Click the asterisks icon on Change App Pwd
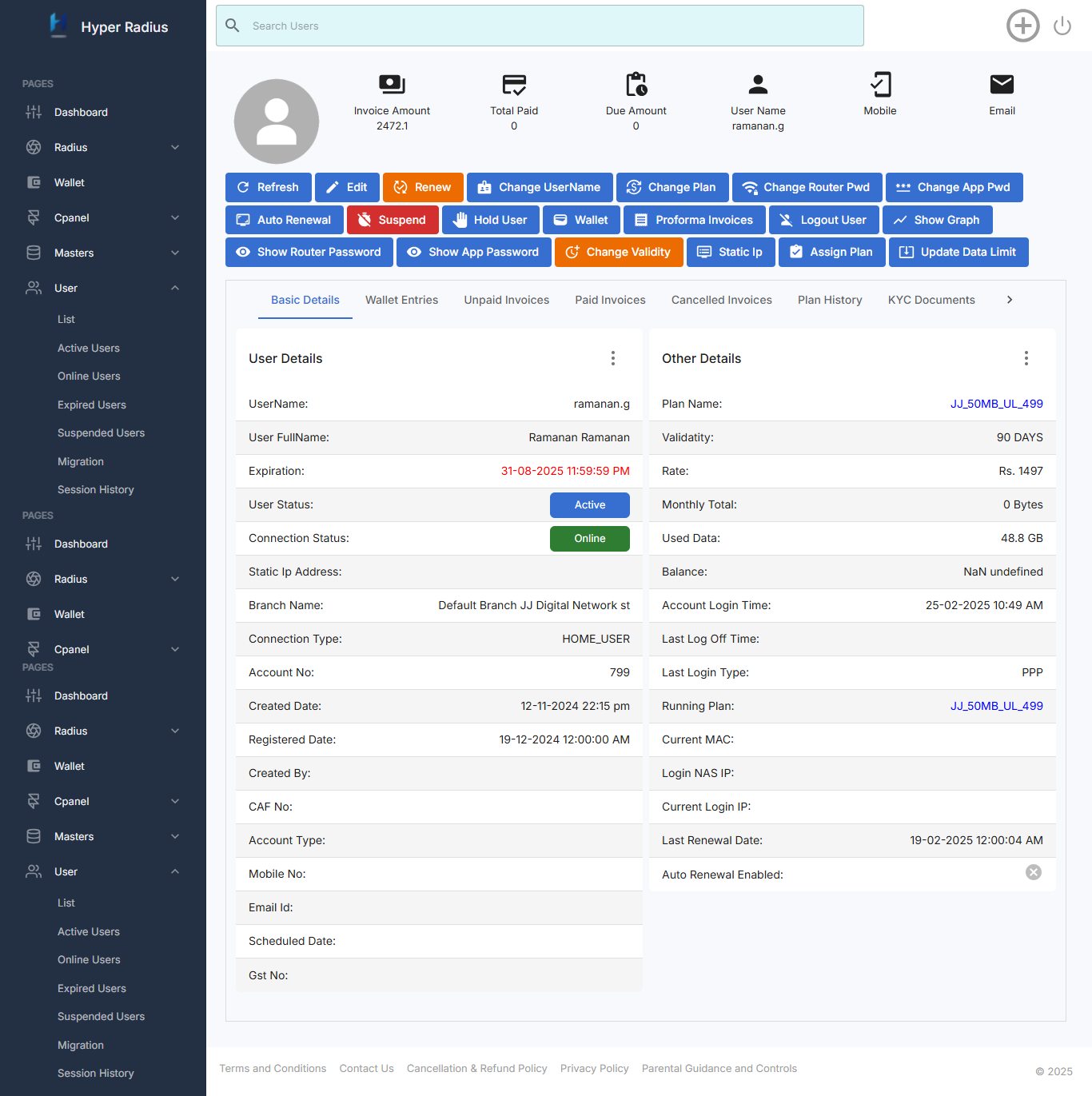Image resolution: width=1092 pixels, height=1096 pixels. [x=903, y=187]
